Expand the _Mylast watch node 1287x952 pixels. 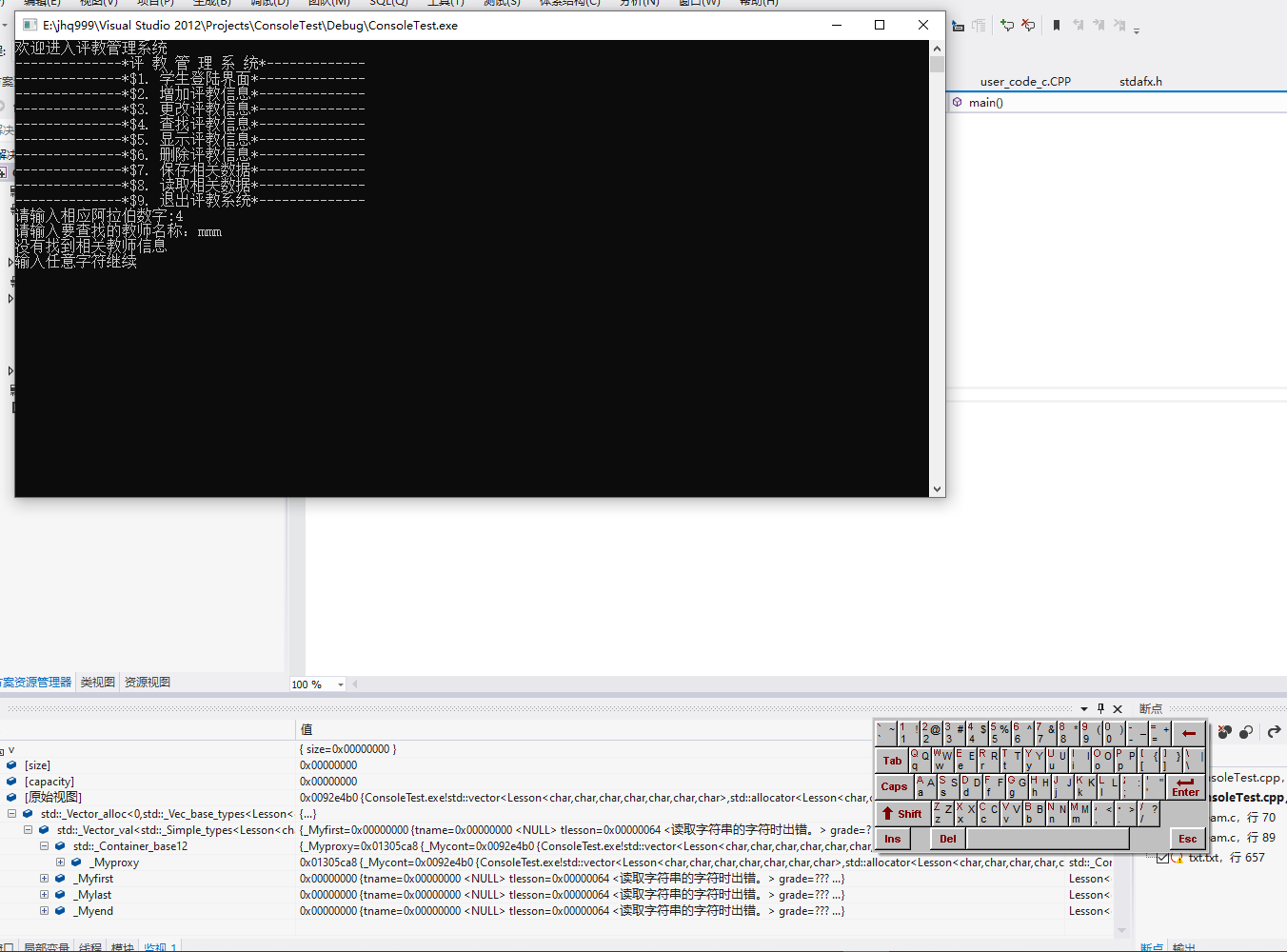pos(44,895)
